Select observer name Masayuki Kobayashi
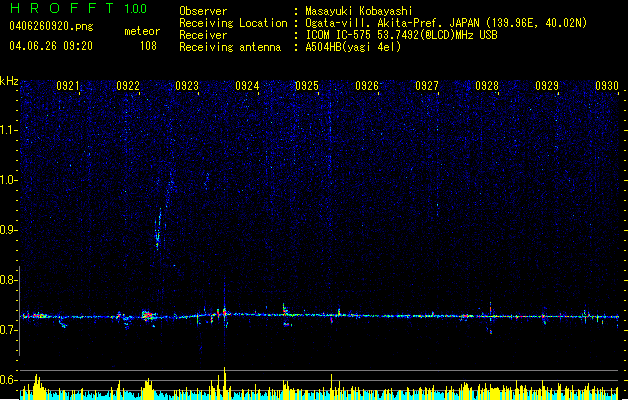The height and width of the screenshot is (400, 629). tap(359, 11)
